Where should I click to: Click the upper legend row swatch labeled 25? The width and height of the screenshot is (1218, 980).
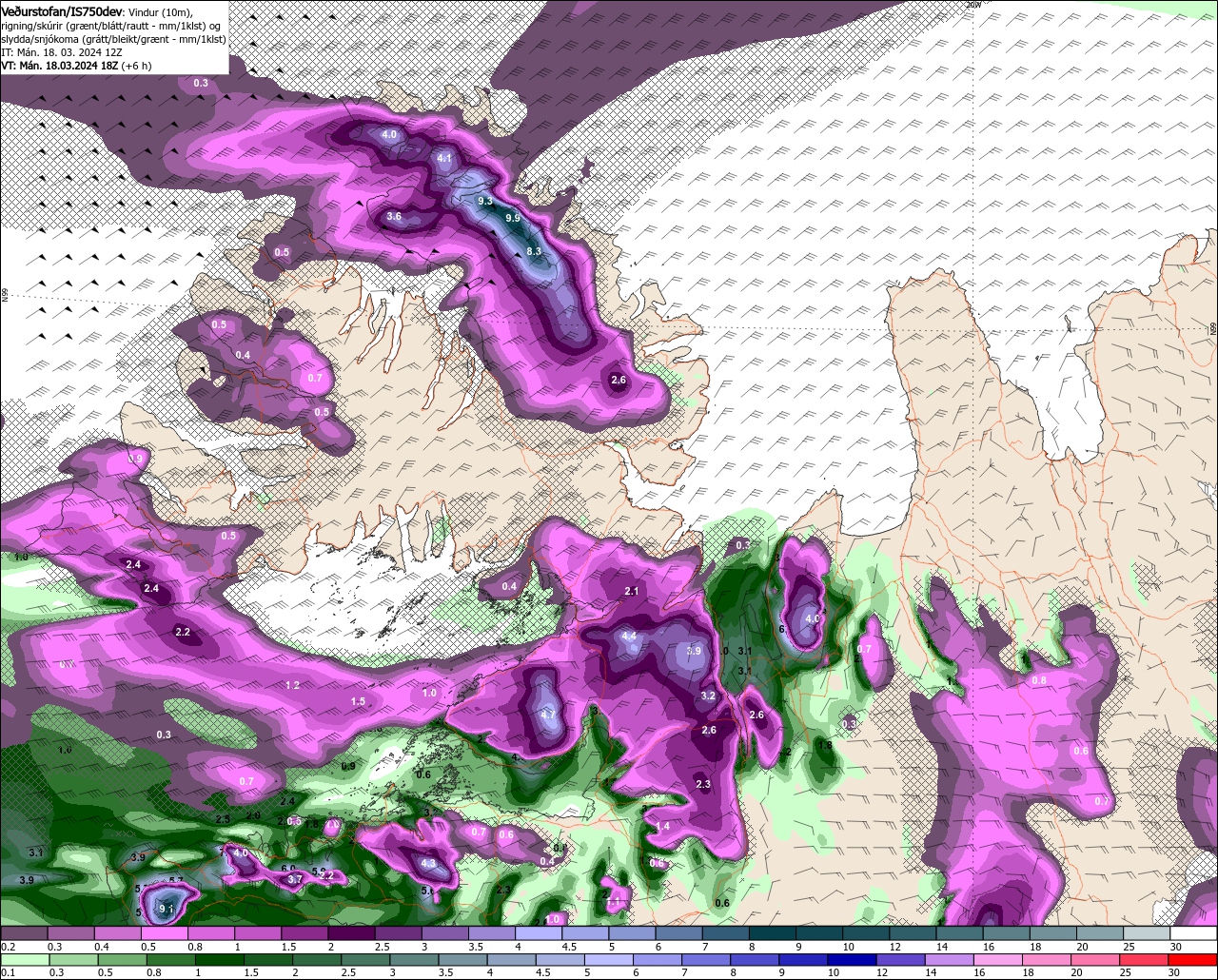click(x=1148, y=933)
